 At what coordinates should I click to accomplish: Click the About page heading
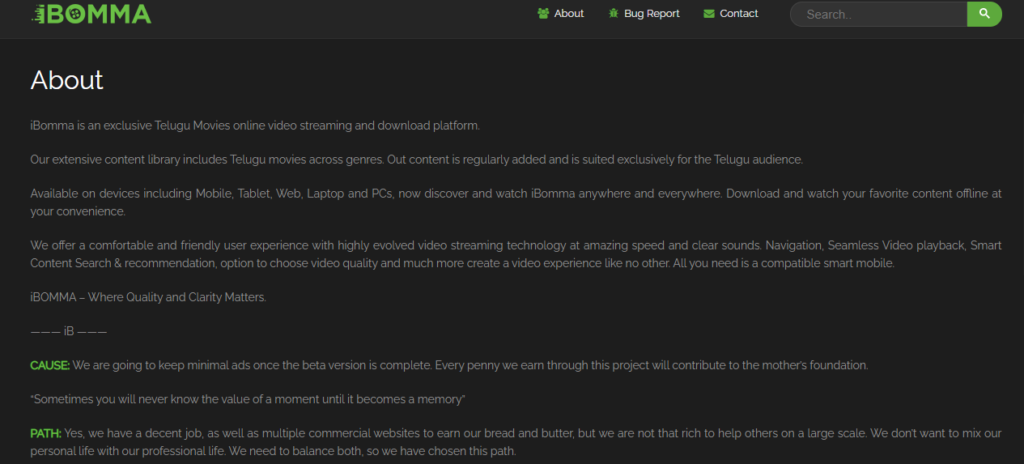pos(67,80)
